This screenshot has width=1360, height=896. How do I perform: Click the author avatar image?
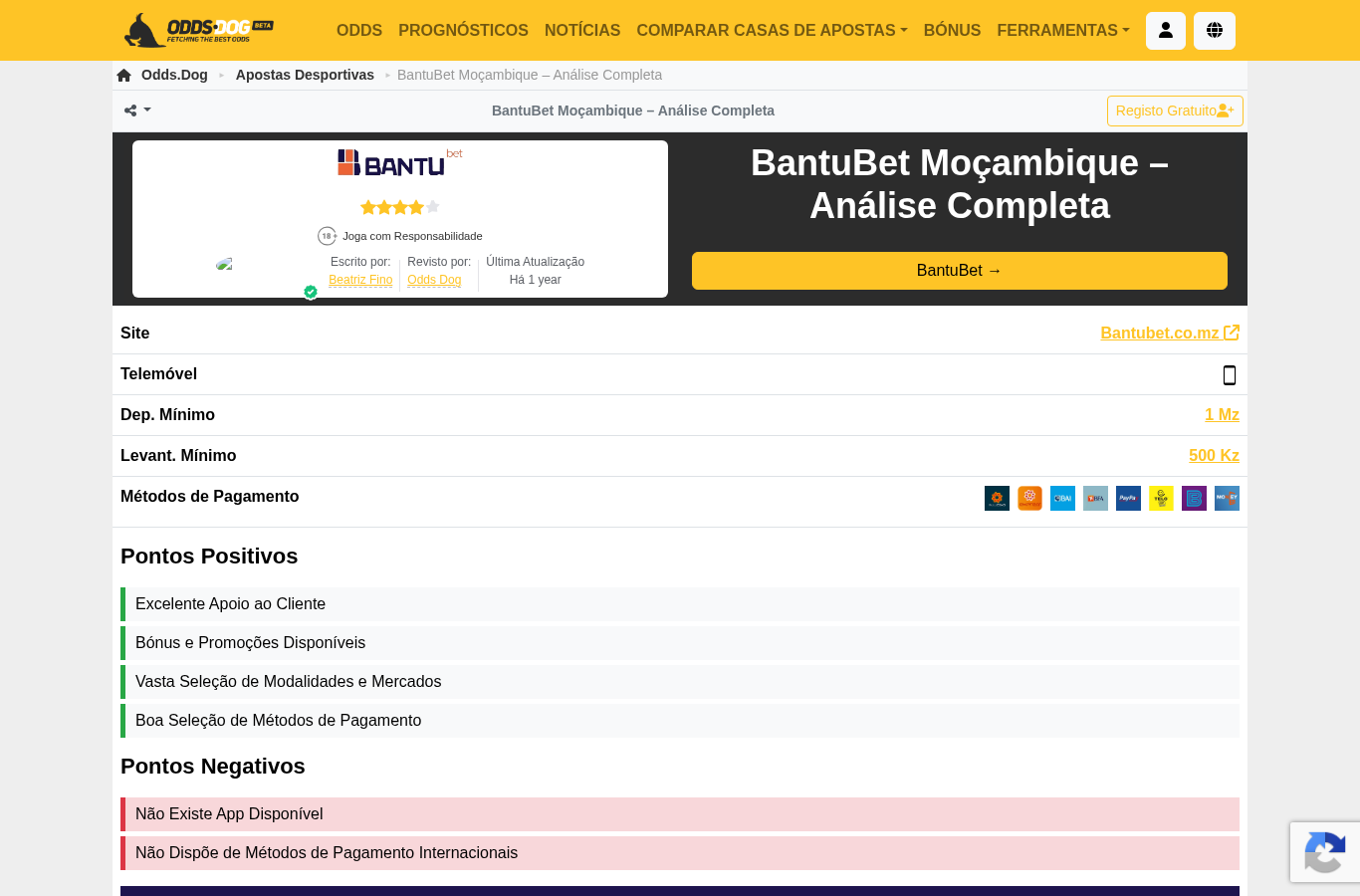click(x=224, y=264)
